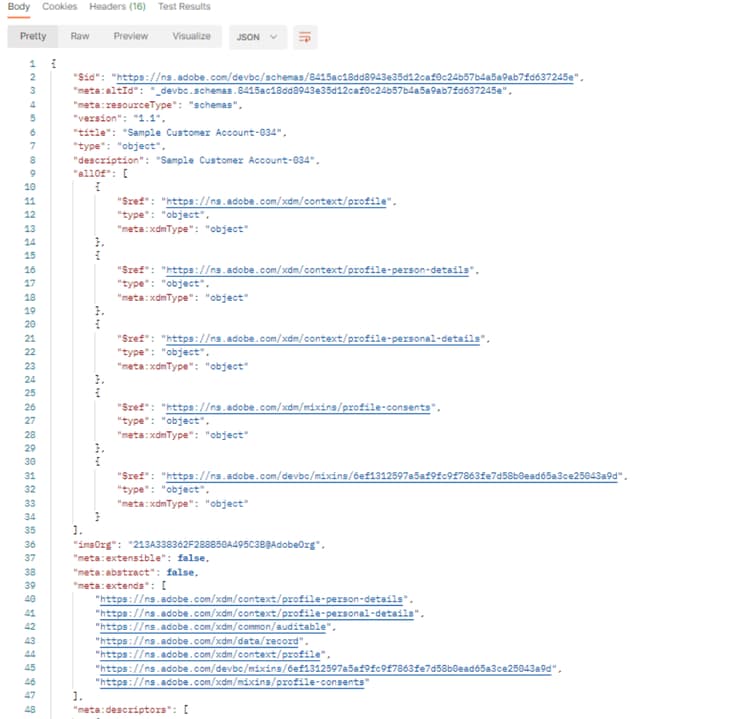This screenshot has width=750, height=719.
Task: Open the common/auditable link
Action: 213,627
